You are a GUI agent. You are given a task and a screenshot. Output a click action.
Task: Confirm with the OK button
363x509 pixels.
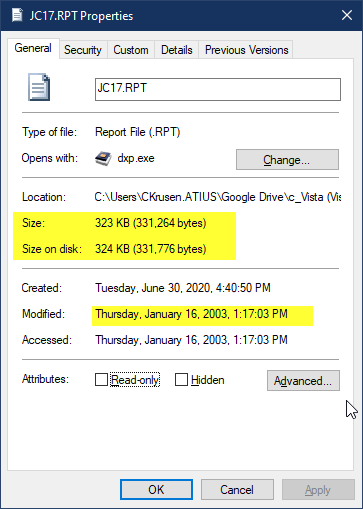(x=156, y=490)
